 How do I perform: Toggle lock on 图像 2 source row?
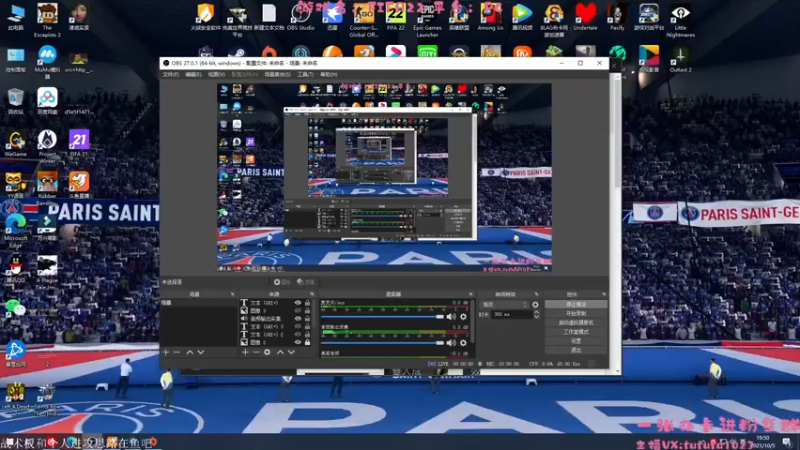point(307,342)
